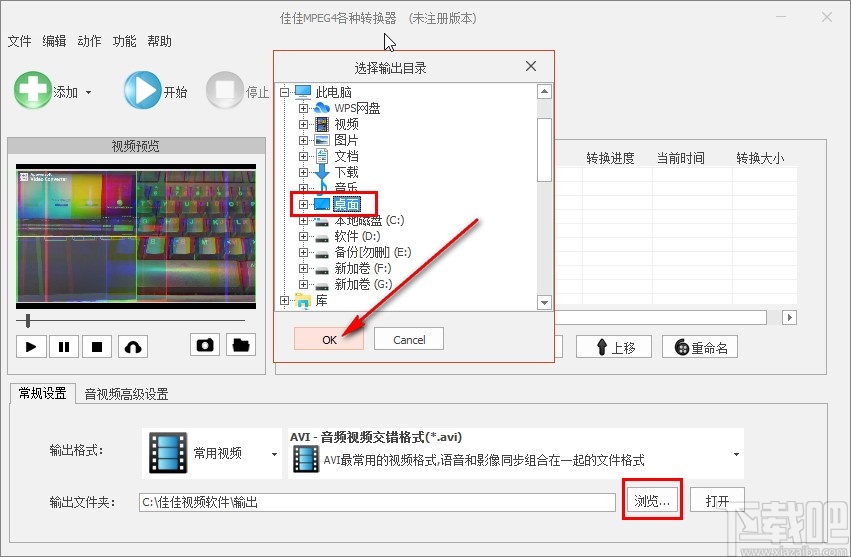Expand the 新加卷 (G:) drive node
This screenshot has height=557, width=851.
(303, 284)
